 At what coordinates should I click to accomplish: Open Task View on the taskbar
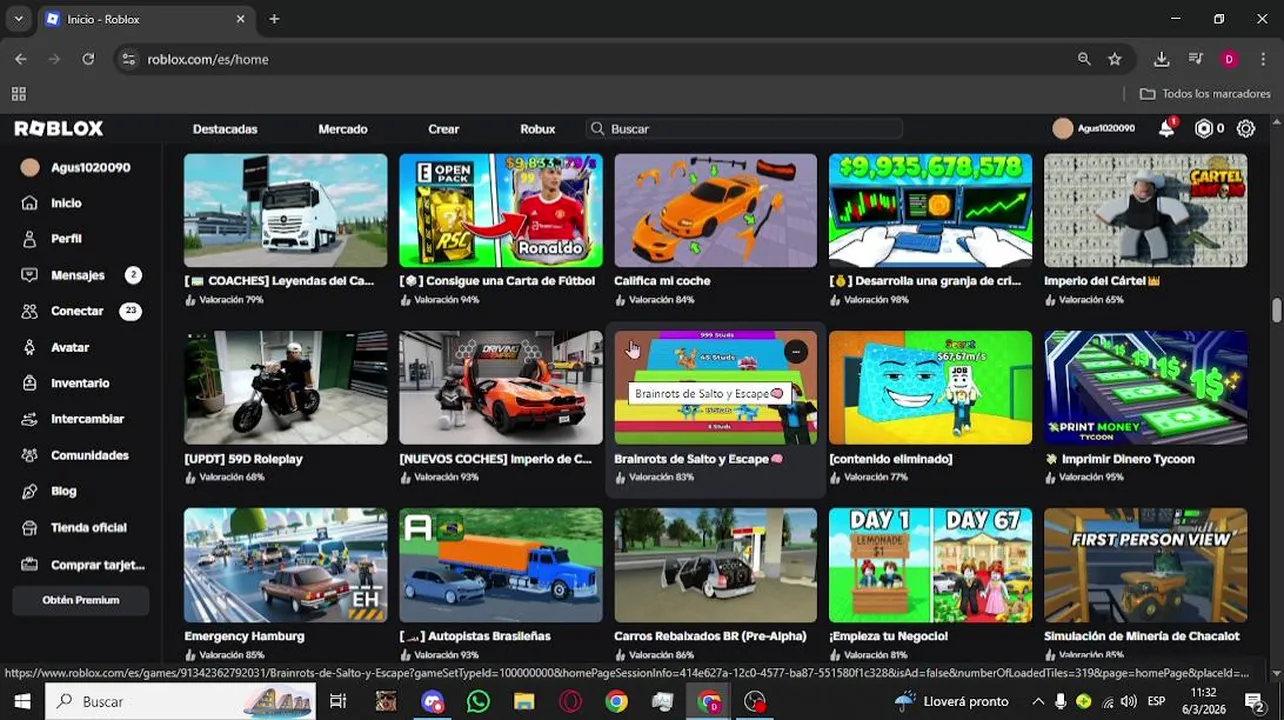point(338,701)
